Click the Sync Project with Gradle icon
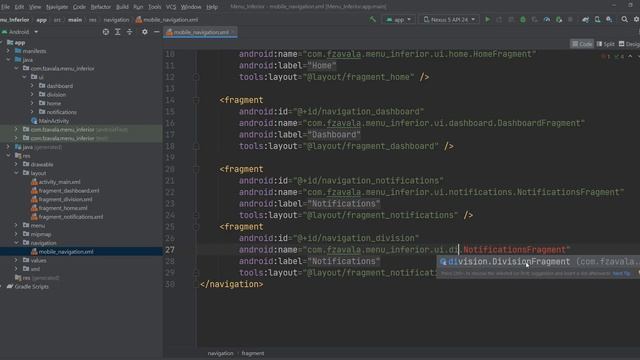640x360 pixels. [585, 20]
